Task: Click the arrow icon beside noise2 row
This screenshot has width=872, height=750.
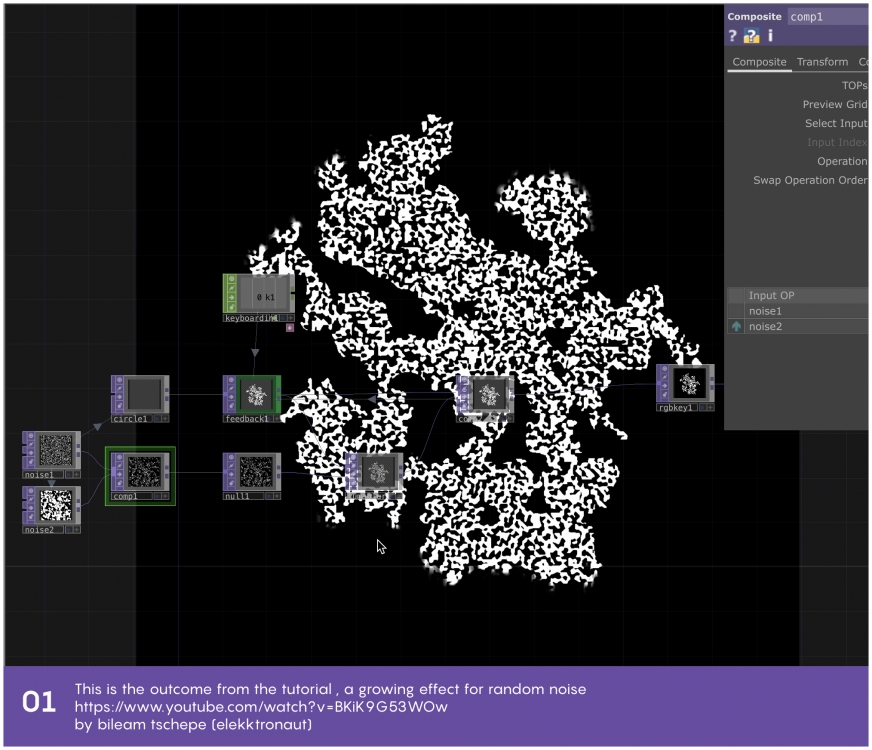Action: pyautogui.click(x=737, y=326)
